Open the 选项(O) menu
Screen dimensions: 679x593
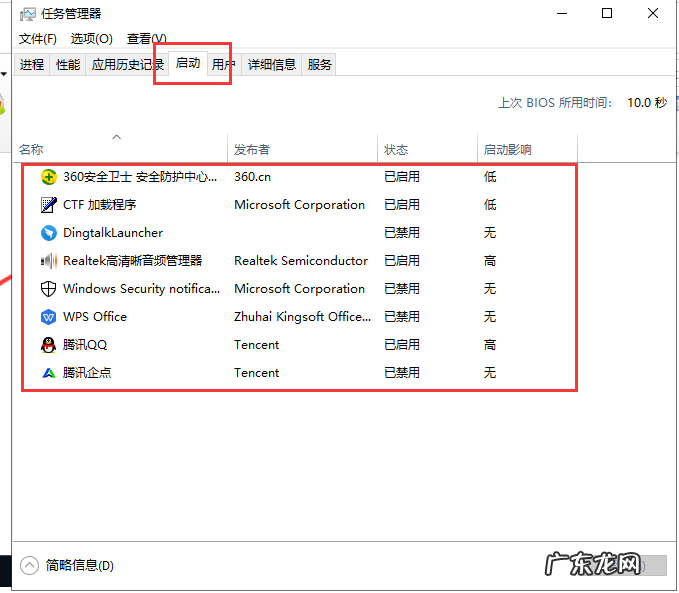pyautogui.click(x=91, y=39)
